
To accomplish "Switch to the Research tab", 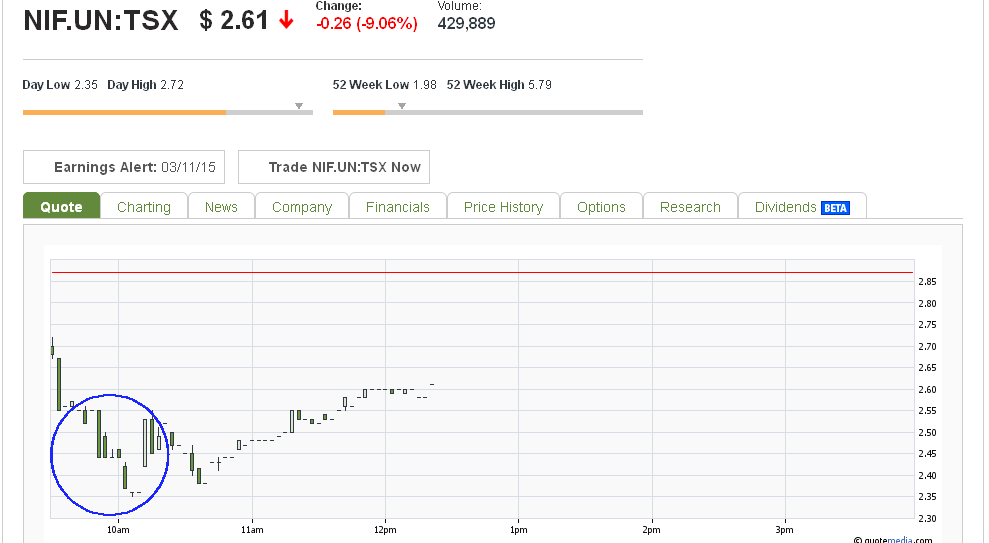I will (x=690, y=206).
